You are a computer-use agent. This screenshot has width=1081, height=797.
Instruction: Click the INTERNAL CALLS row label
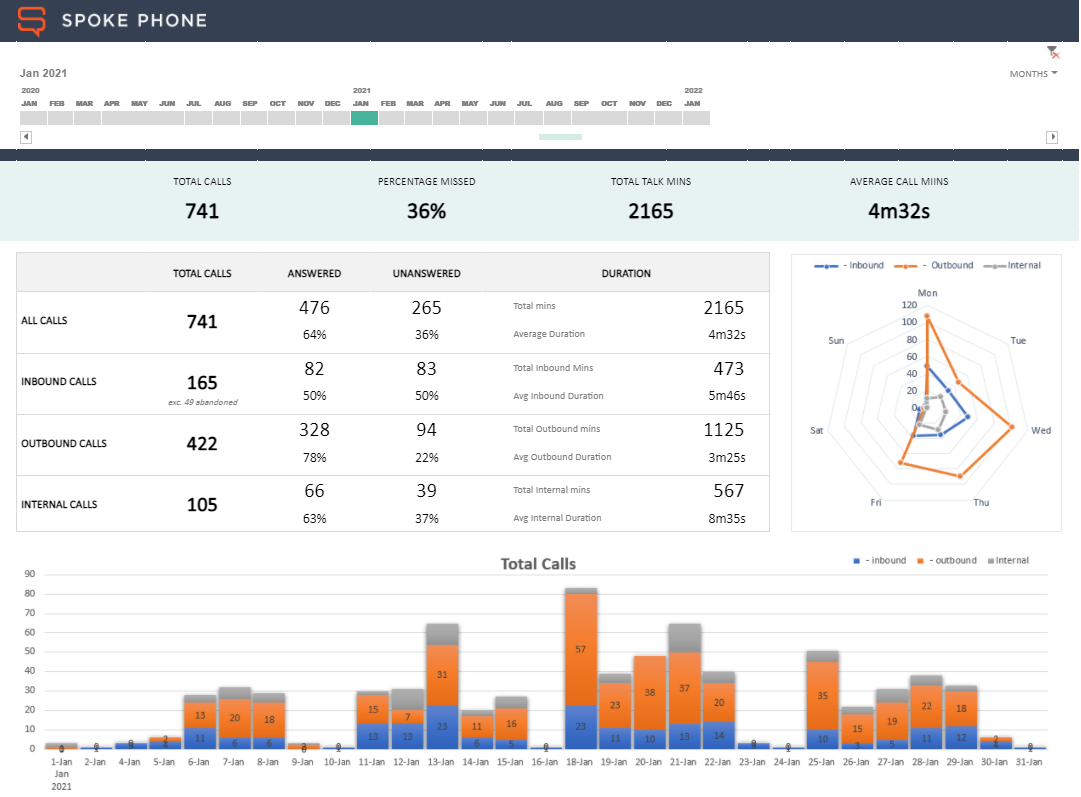tap(59, 505)
